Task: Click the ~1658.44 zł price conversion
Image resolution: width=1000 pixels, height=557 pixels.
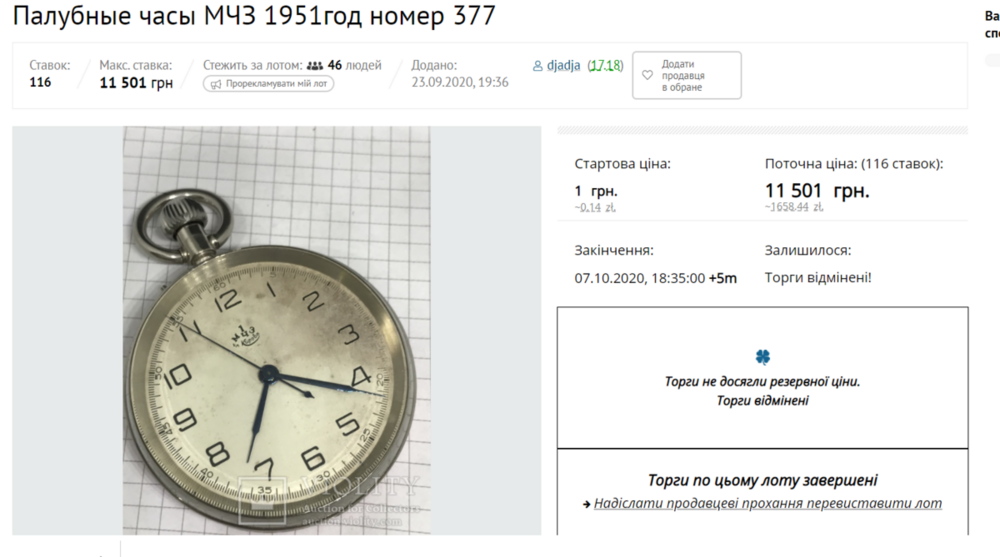Action: click(x=794, y=207)
